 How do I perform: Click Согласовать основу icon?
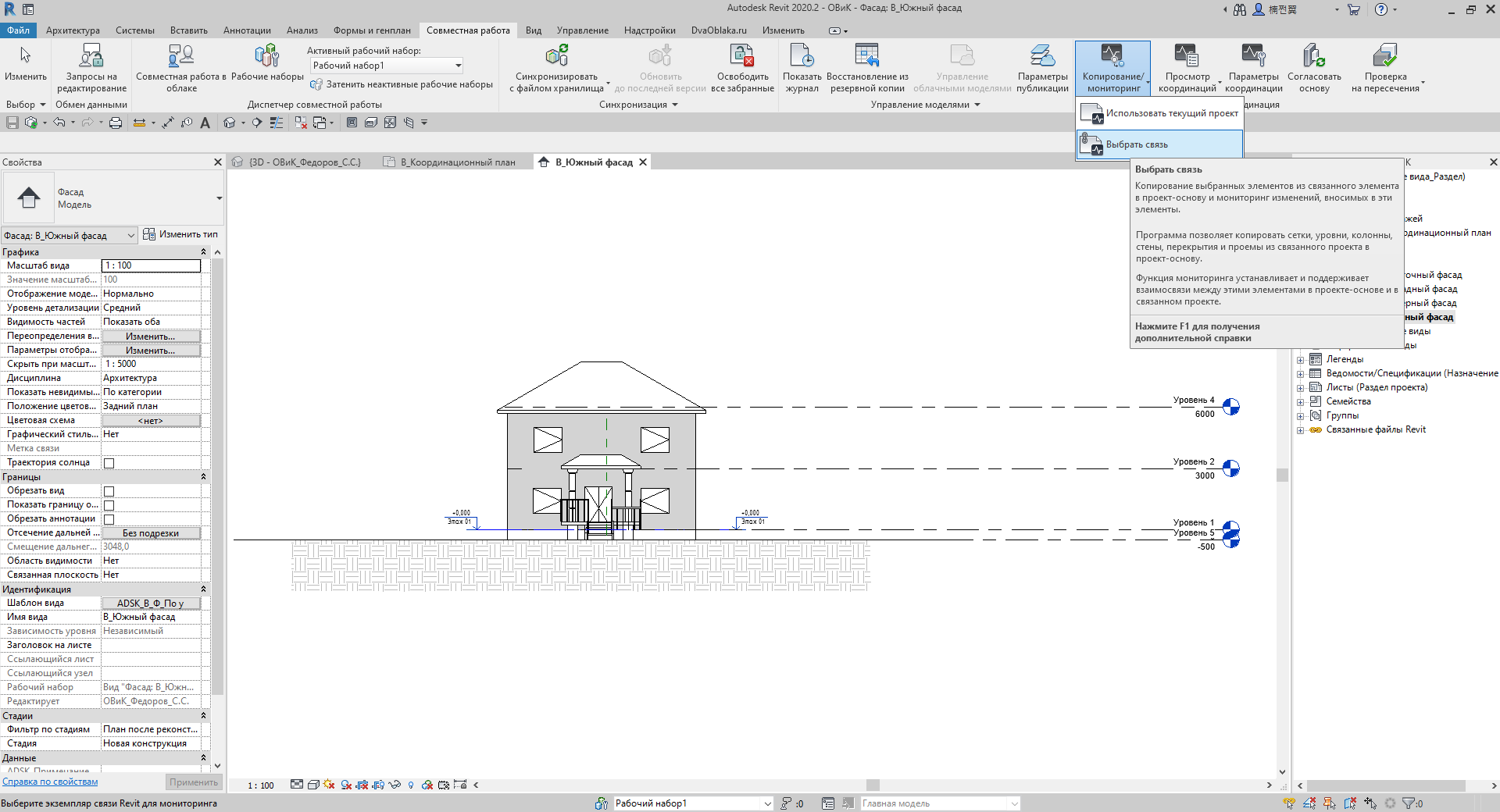click(x=1313, y=55)
